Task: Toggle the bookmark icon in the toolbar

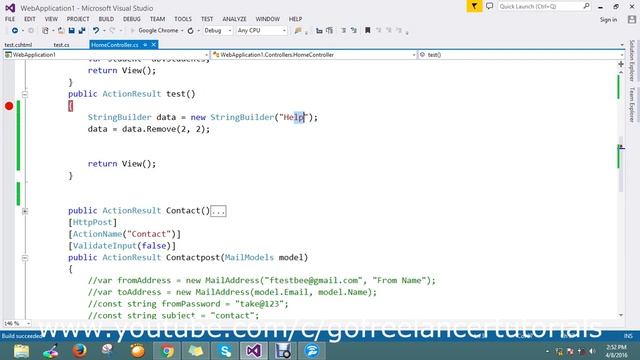Action: pyautogui.click(x=367, y=31)
